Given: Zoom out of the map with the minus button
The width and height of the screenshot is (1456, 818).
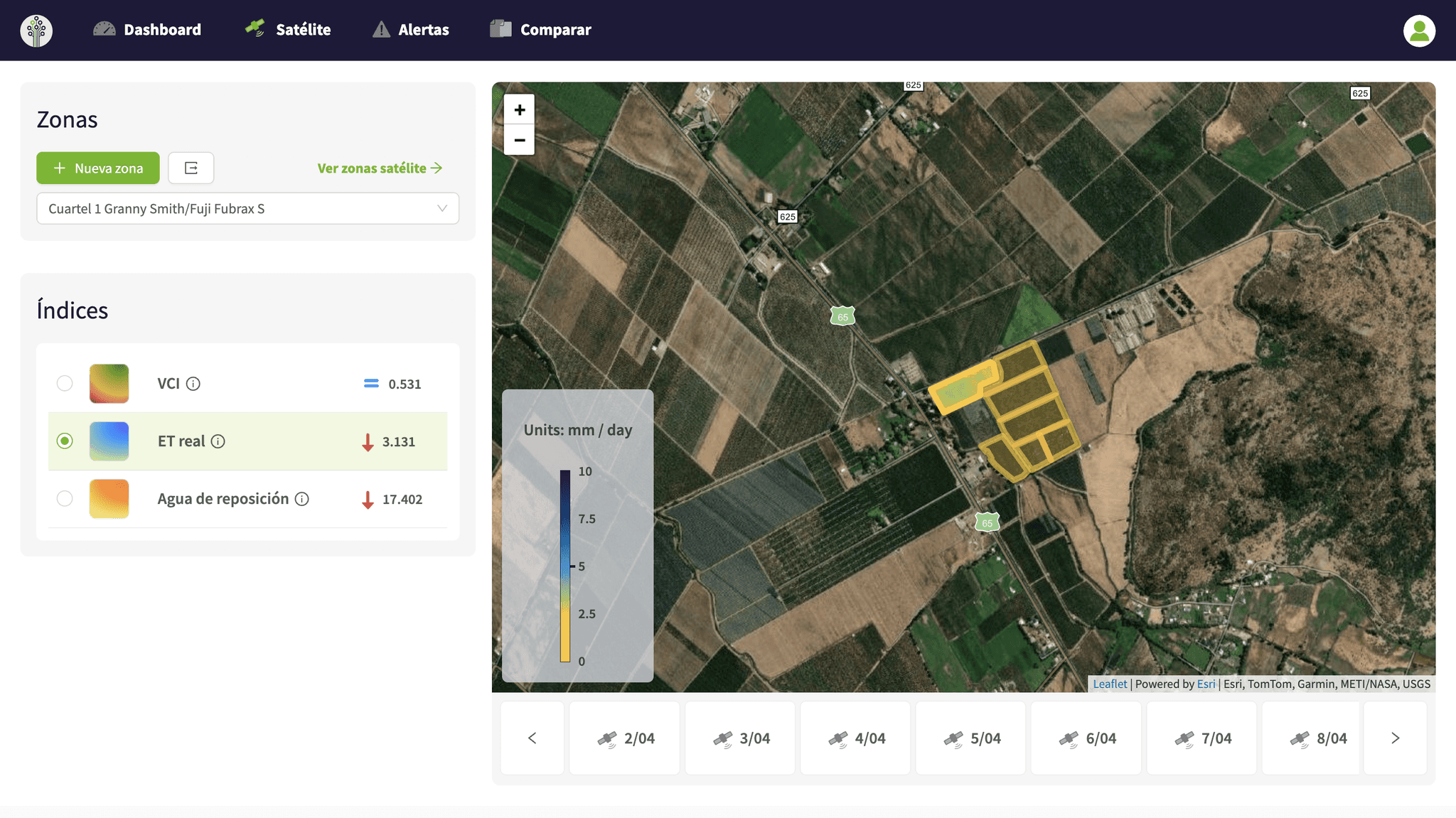Looking at the screenshot, I should (520, 140).
